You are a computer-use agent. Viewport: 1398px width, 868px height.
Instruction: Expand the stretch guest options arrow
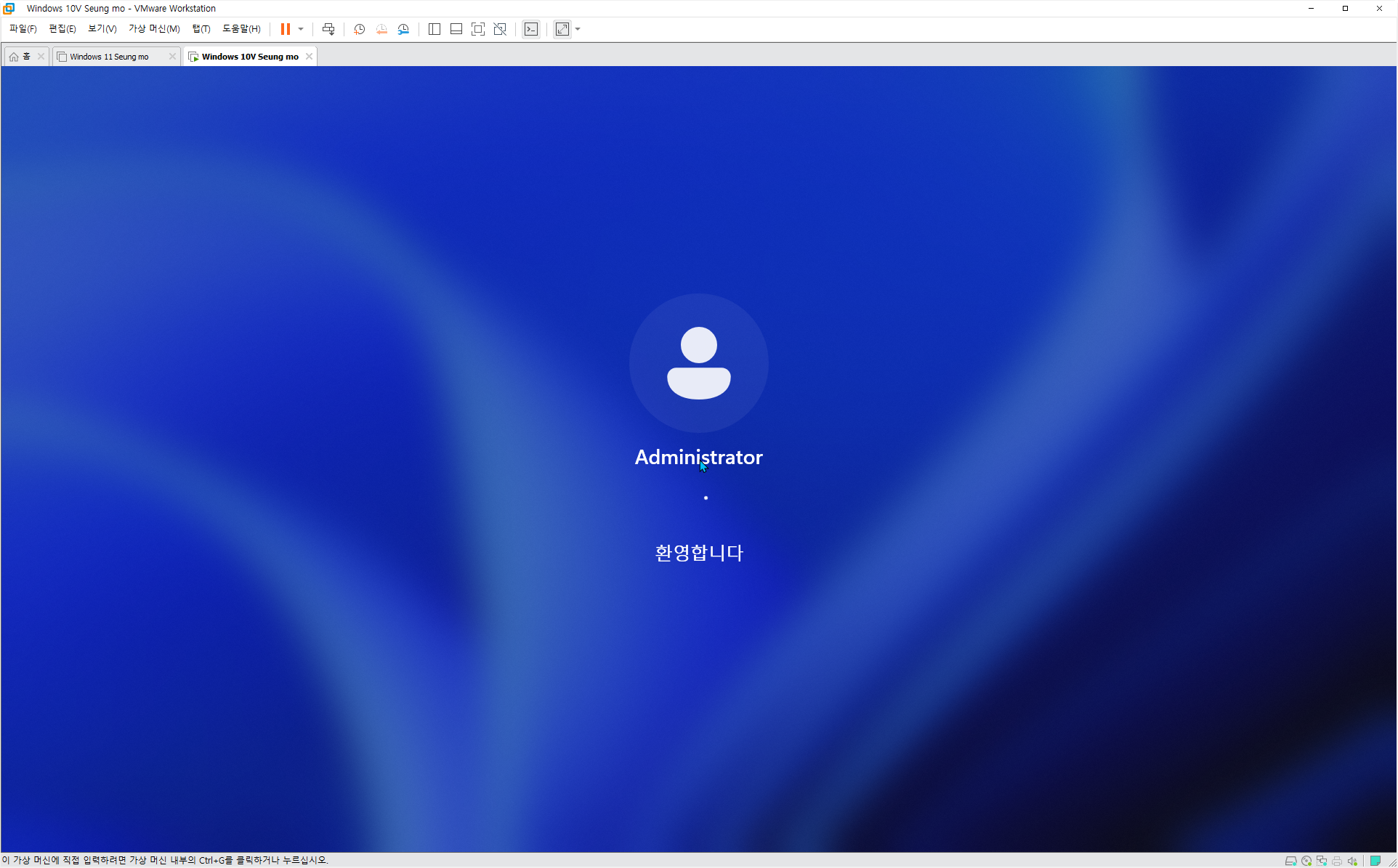pyautogui.click(x=578, y=29)
